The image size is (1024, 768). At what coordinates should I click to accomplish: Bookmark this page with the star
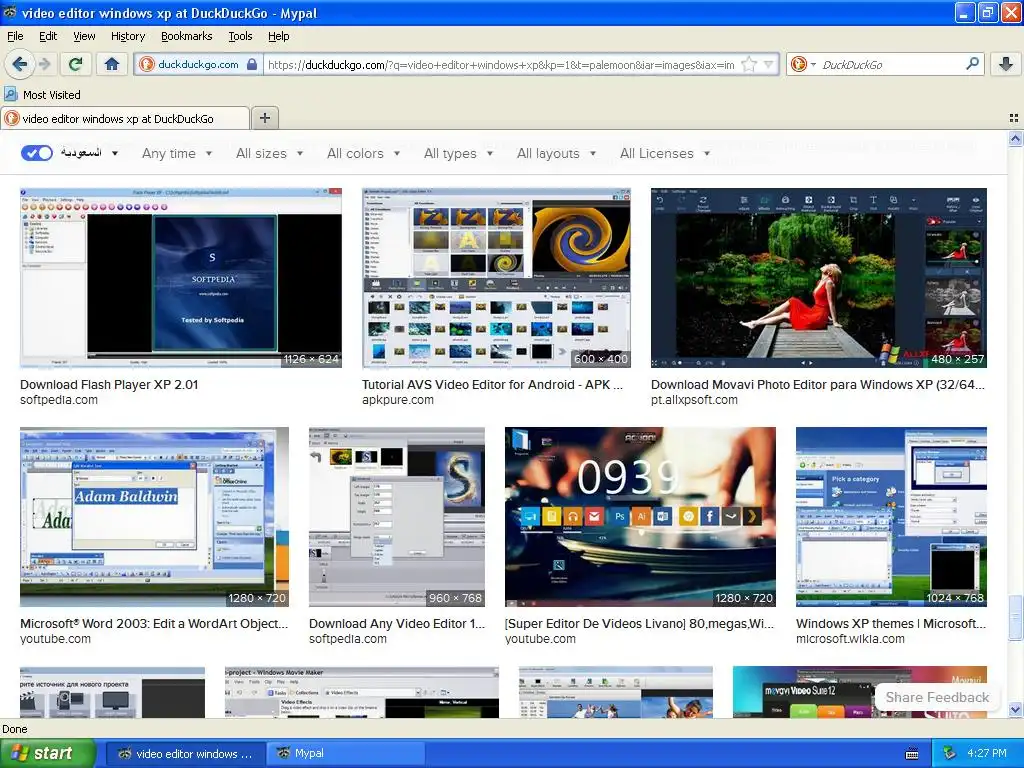click(749, 64)
